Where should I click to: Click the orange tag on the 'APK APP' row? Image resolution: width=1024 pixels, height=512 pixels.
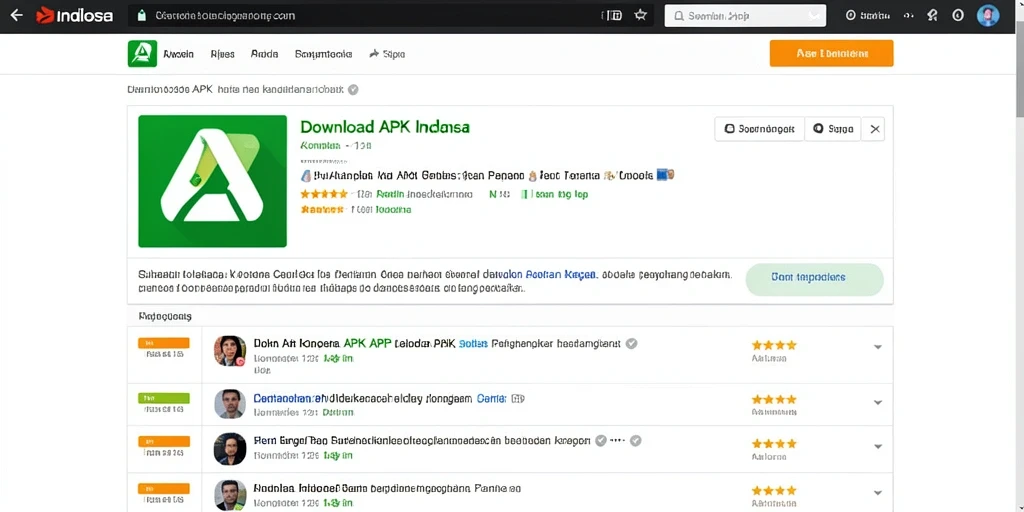(x=164, y=342)
